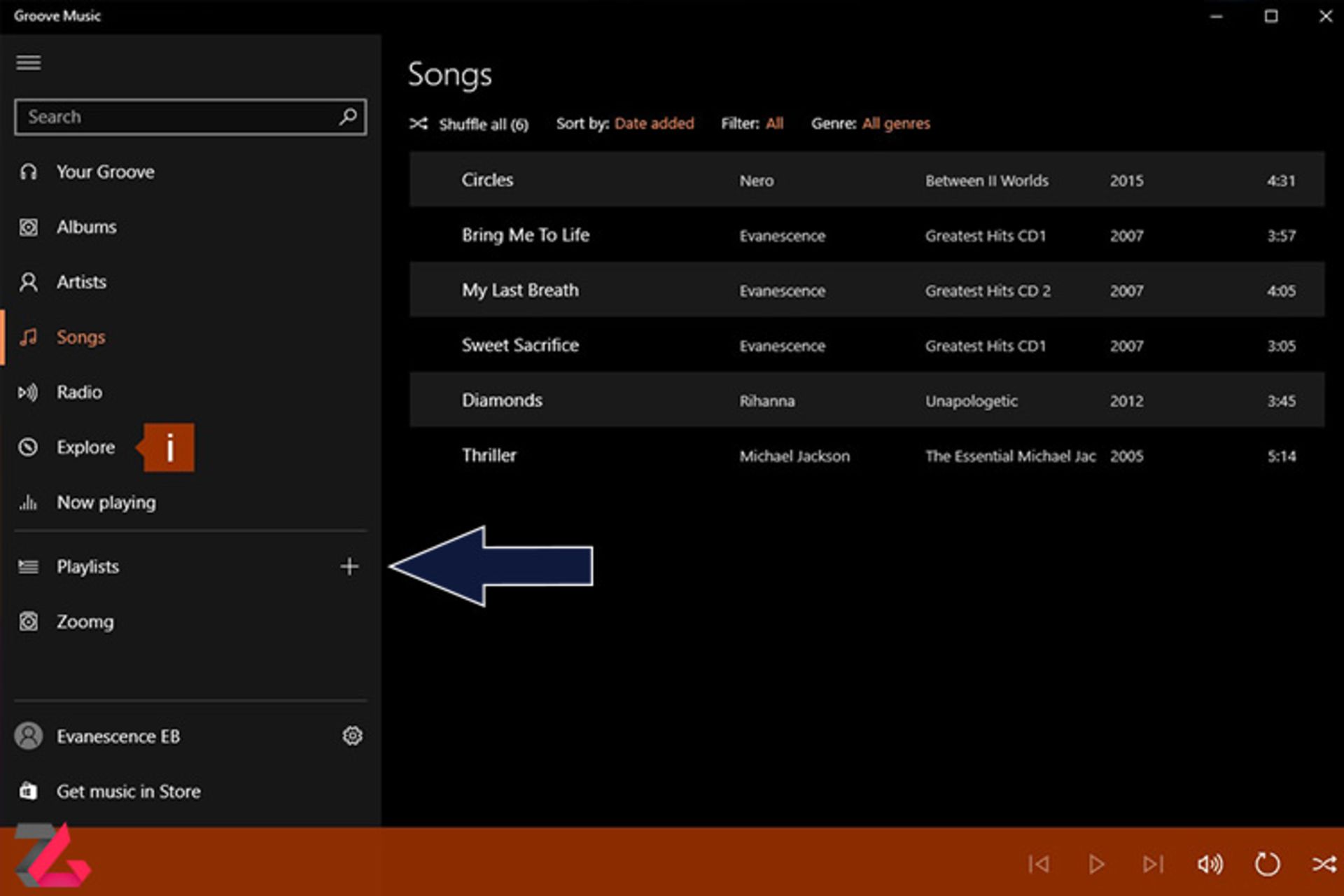Image resolution: width=1344 pixels, height=896 pixels.
Task: Open the volume speaker control
Action: coord(1210,864)
